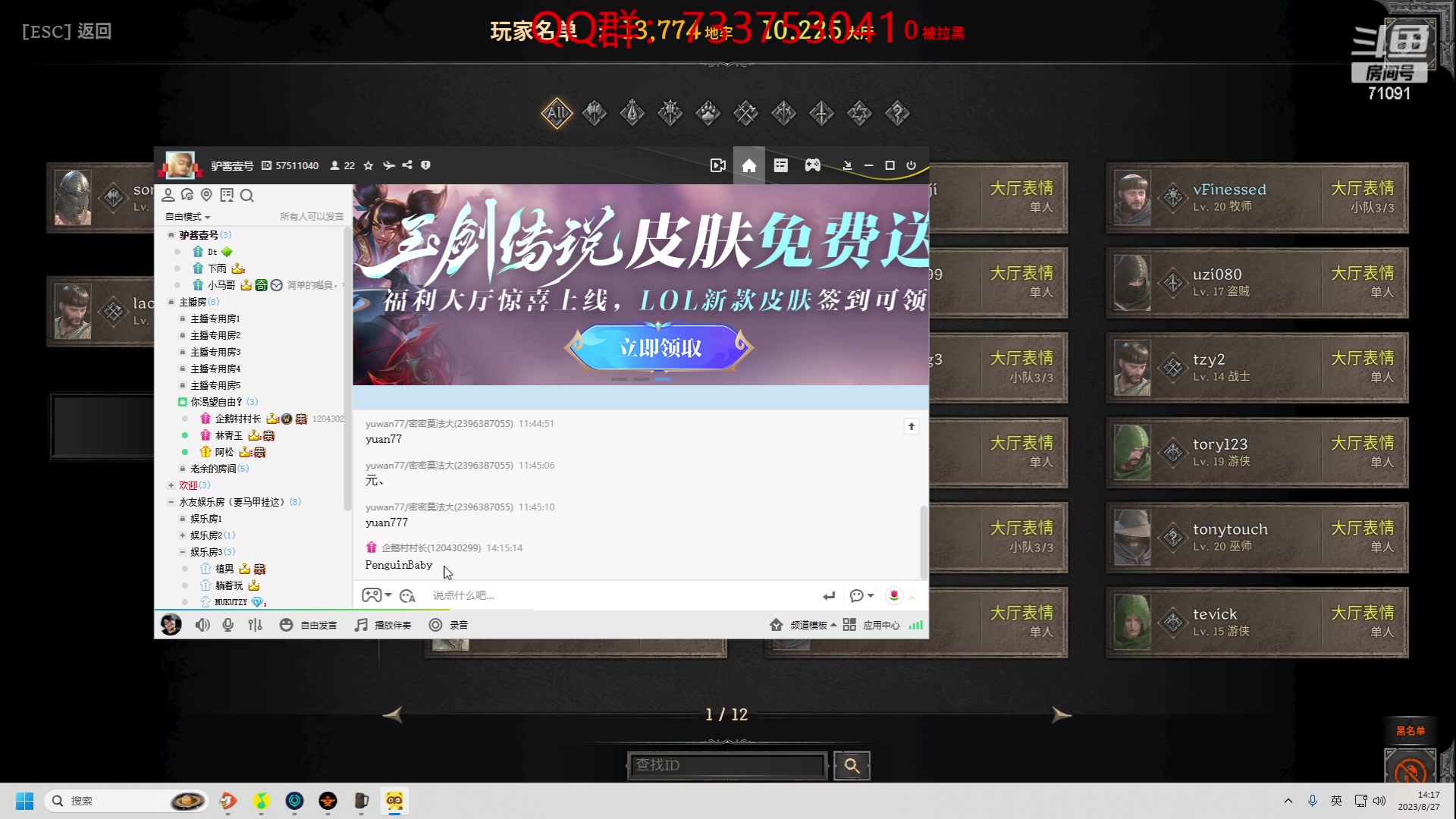This screenshot has width=1456, height=819.
Task: Click the channel tree vertical scrollbar
Action: pos(347,368)
